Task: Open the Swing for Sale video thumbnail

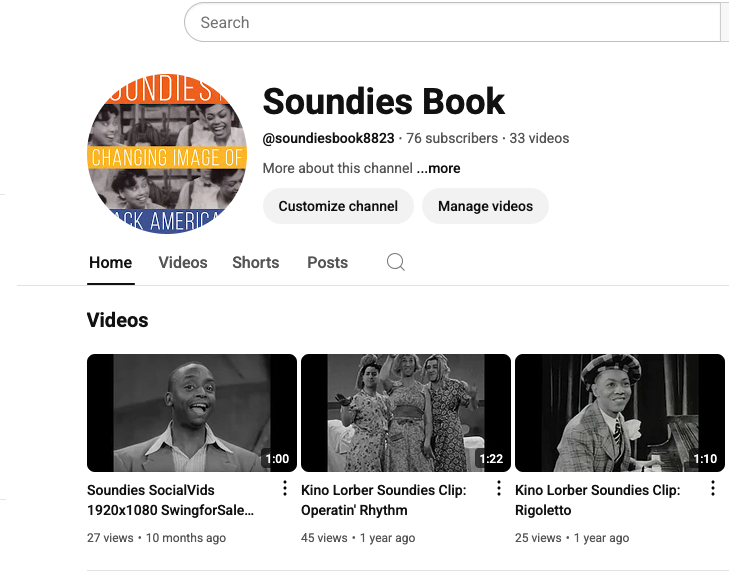Action: 192,413
